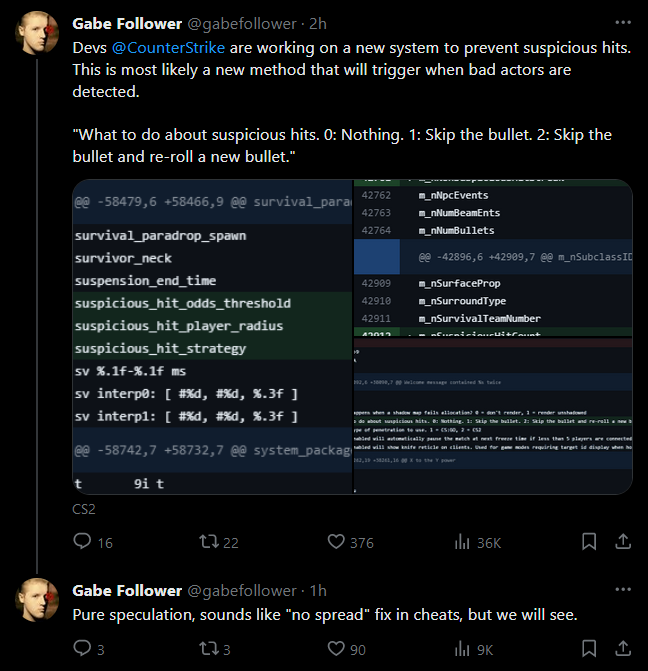Open more options on second tweet

click(621, 590)
